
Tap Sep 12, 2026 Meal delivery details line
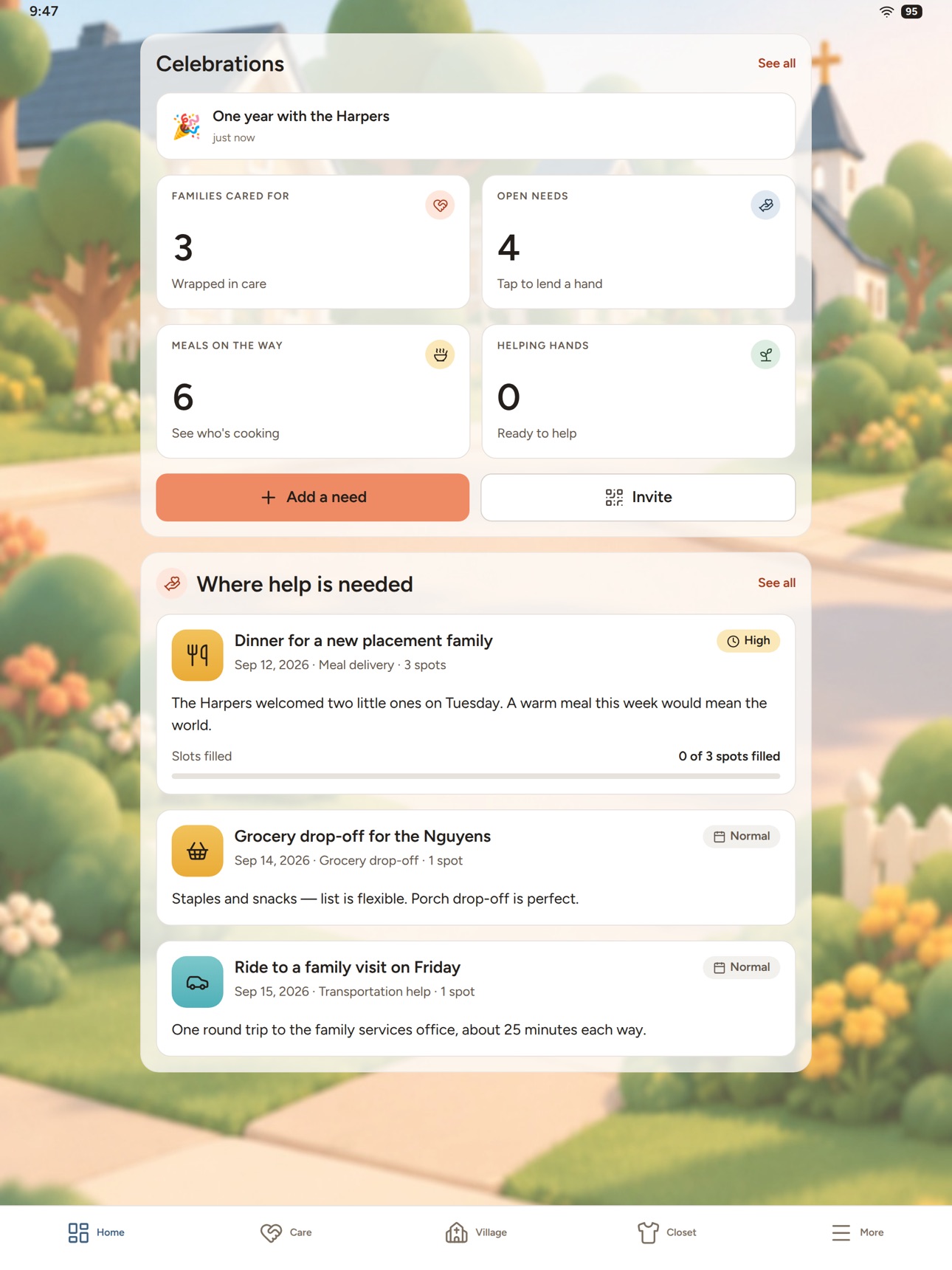pyautogui.click(x=340, y=665)
